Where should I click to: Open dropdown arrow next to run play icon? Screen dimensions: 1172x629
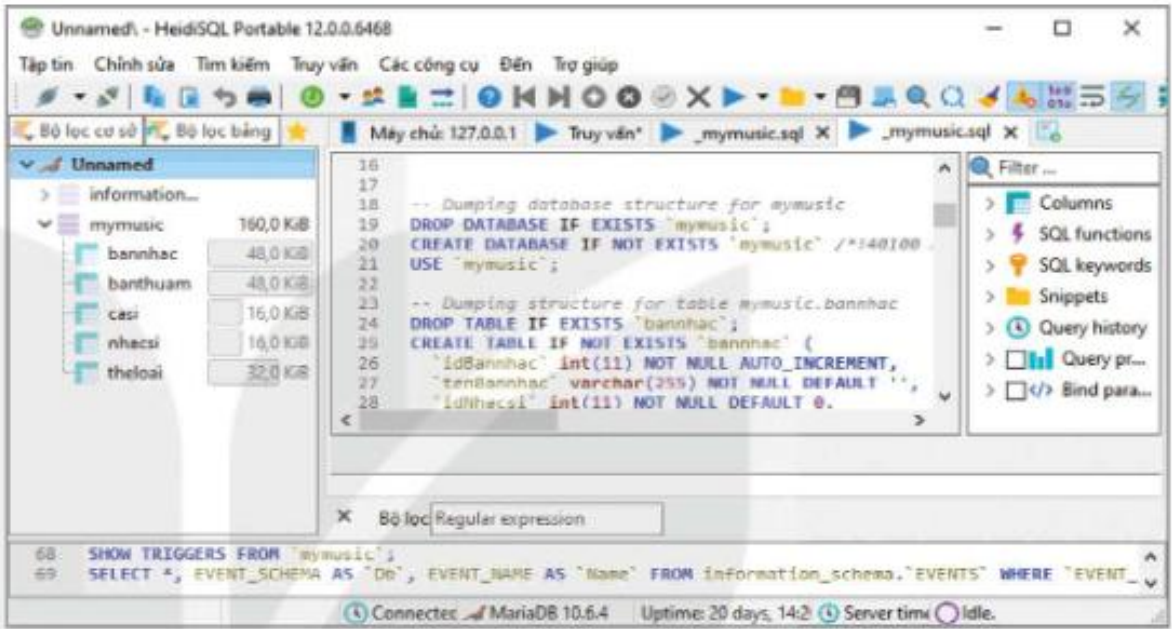coord(762,97)
